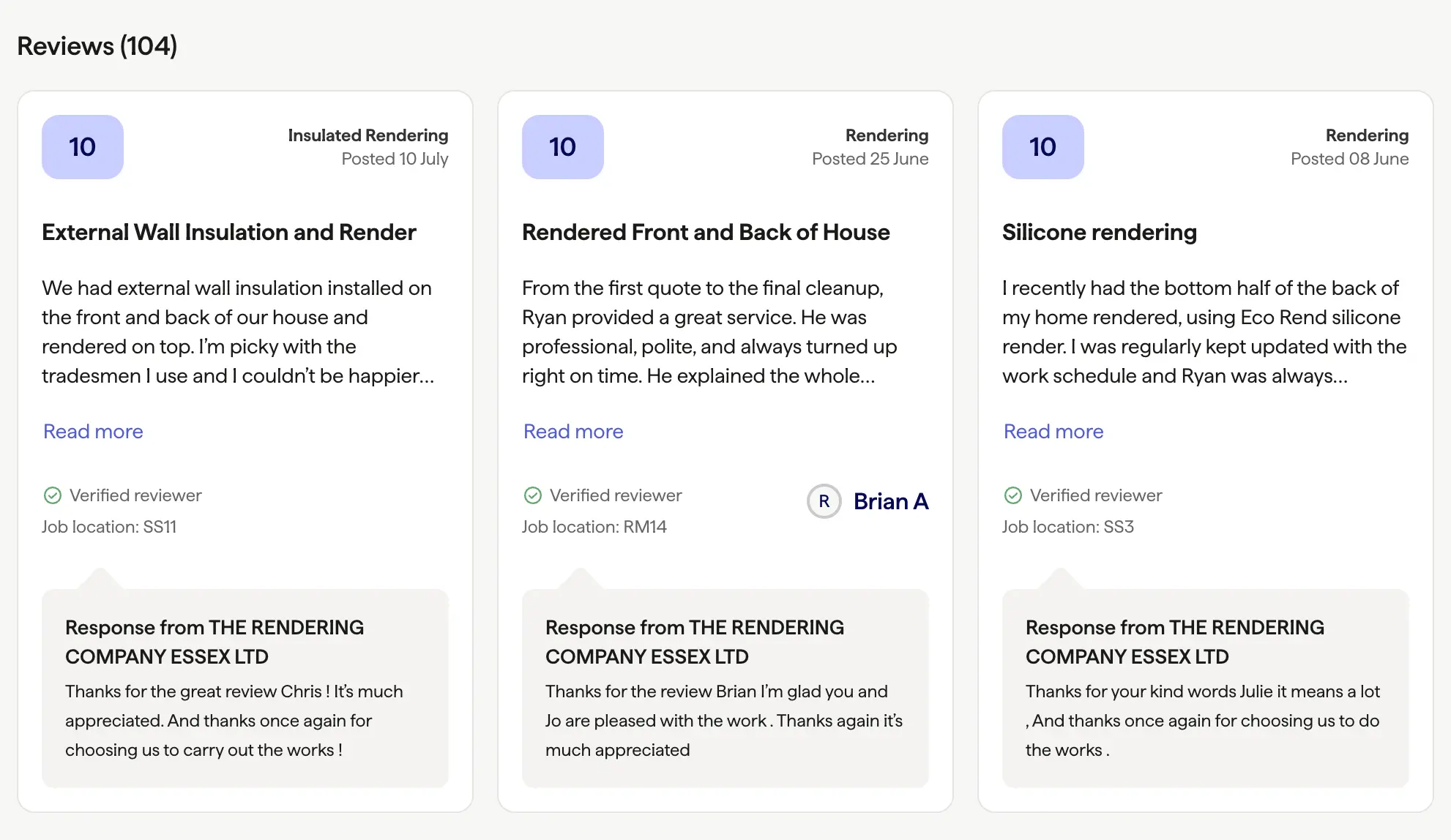Viewport: 1451px width, 840px height.
Task: Expand Silicone rendering review with Read more
Action: (x=1053, y=432)
